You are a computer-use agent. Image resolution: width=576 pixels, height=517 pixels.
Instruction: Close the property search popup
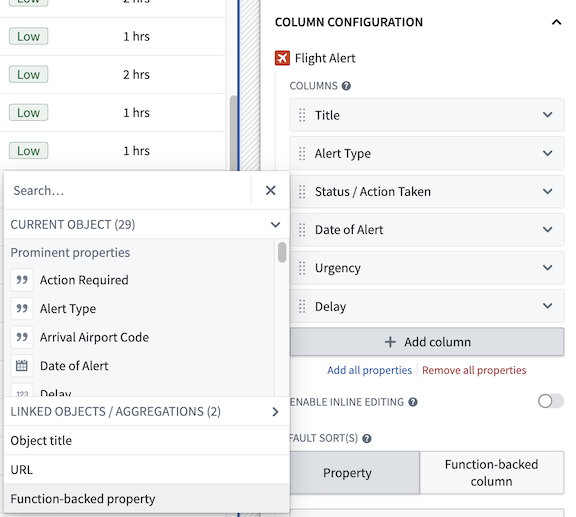click(271, 190)
